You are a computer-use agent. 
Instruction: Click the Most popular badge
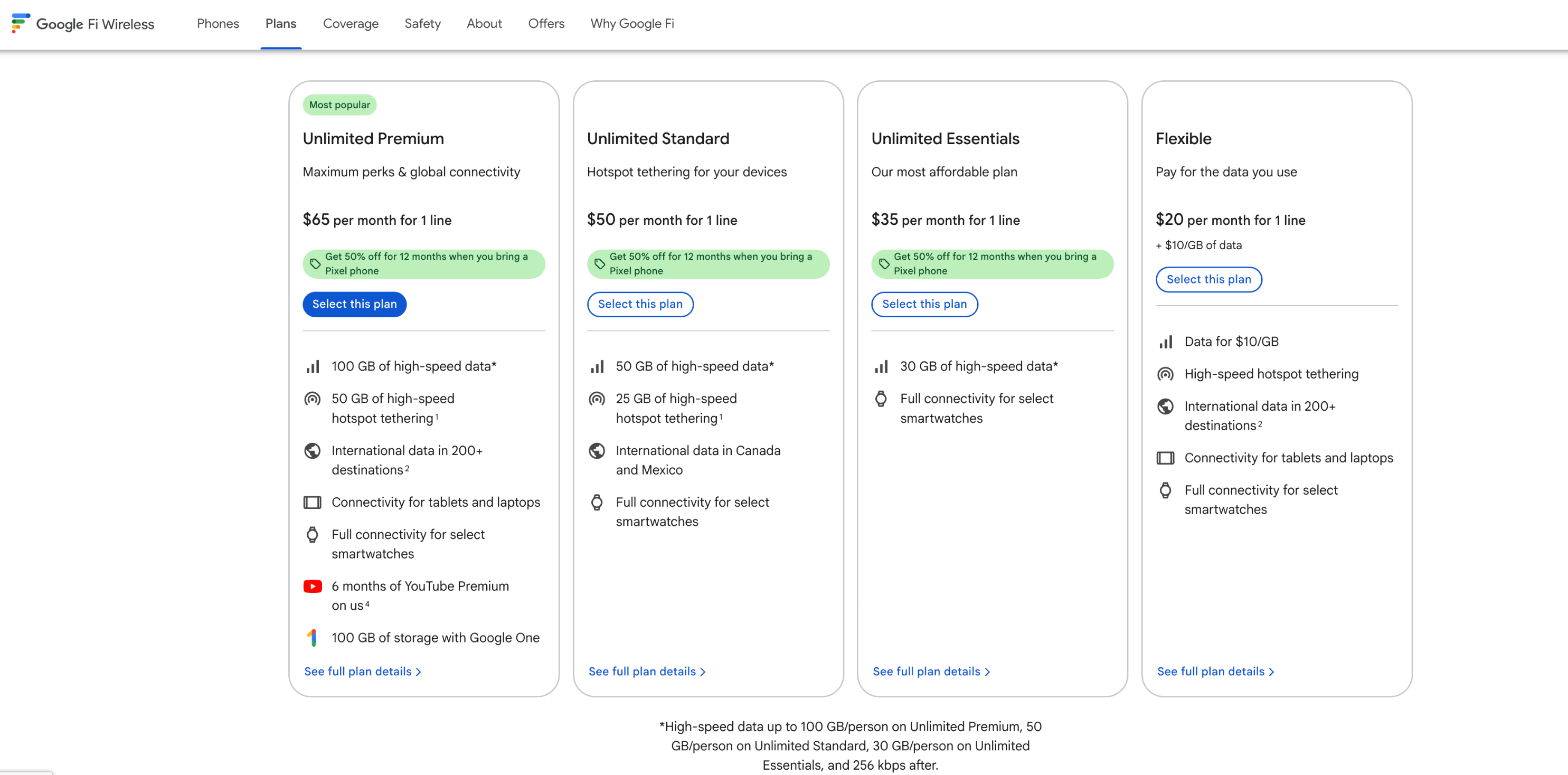tap(339, 105)
